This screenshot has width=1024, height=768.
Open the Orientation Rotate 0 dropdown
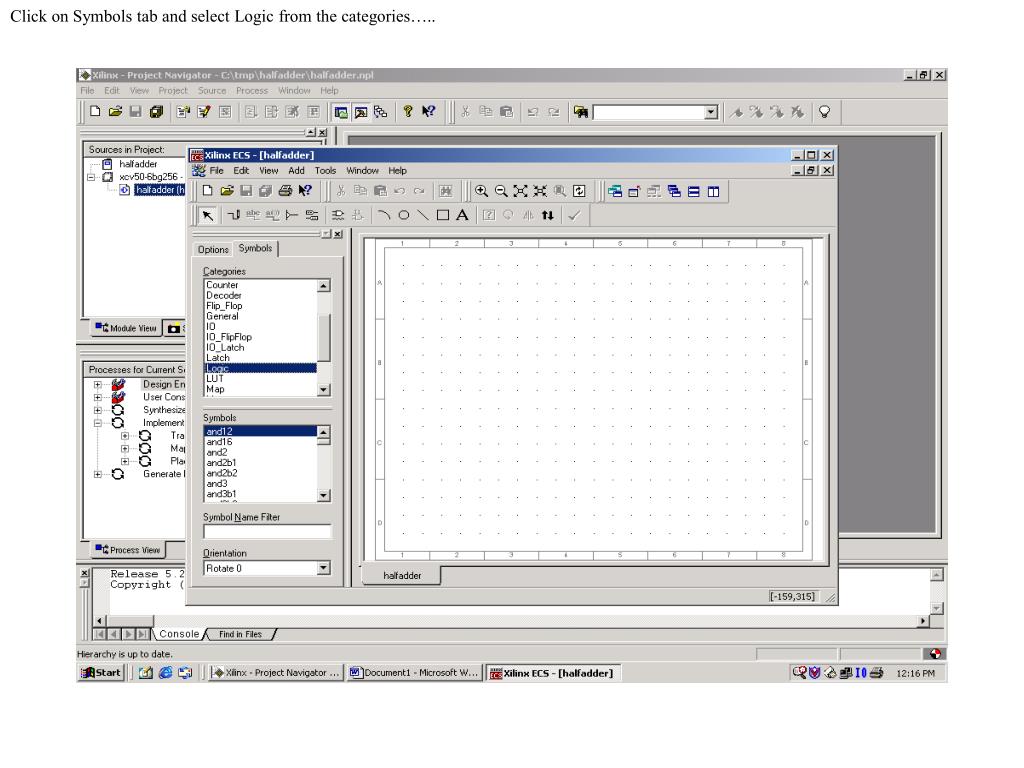[x=324, y=568]
